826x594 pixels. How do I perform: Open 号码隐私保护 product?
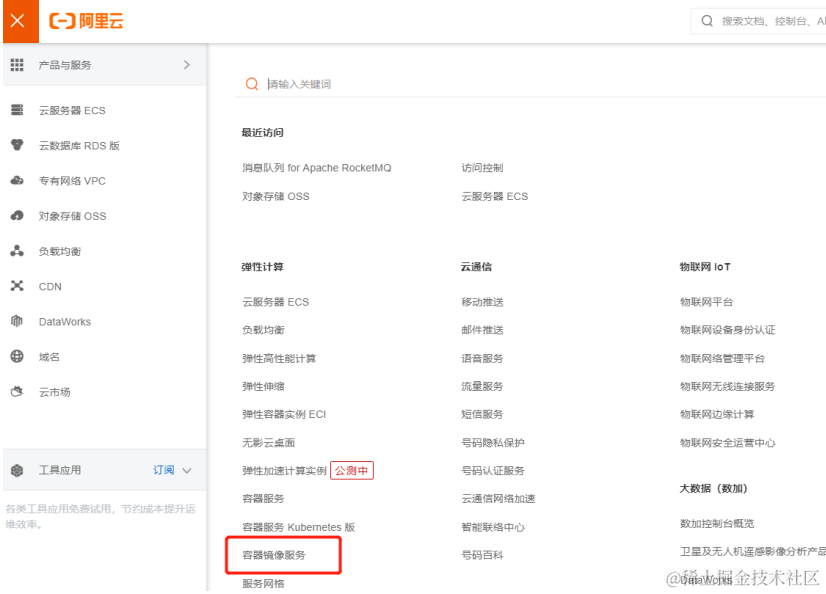(x=493, y=443)
